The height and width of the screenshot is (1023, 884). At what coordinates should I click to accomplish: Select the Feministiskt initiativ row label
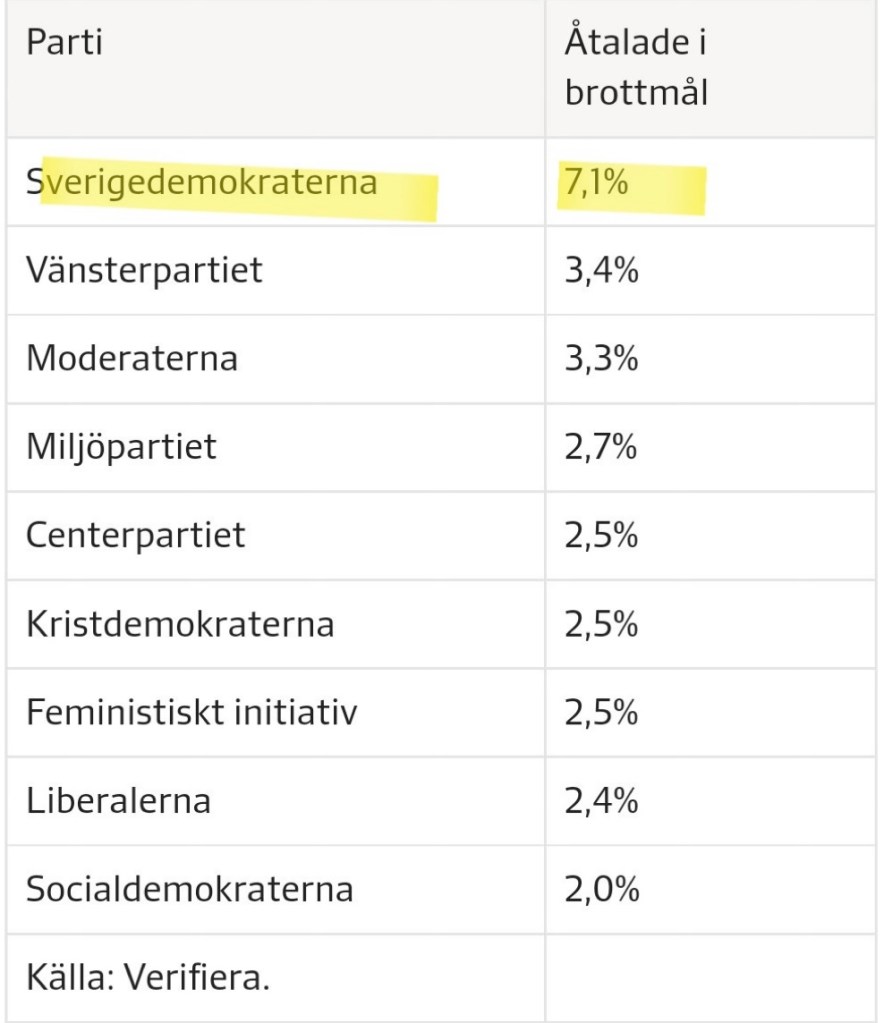[191, 712]
